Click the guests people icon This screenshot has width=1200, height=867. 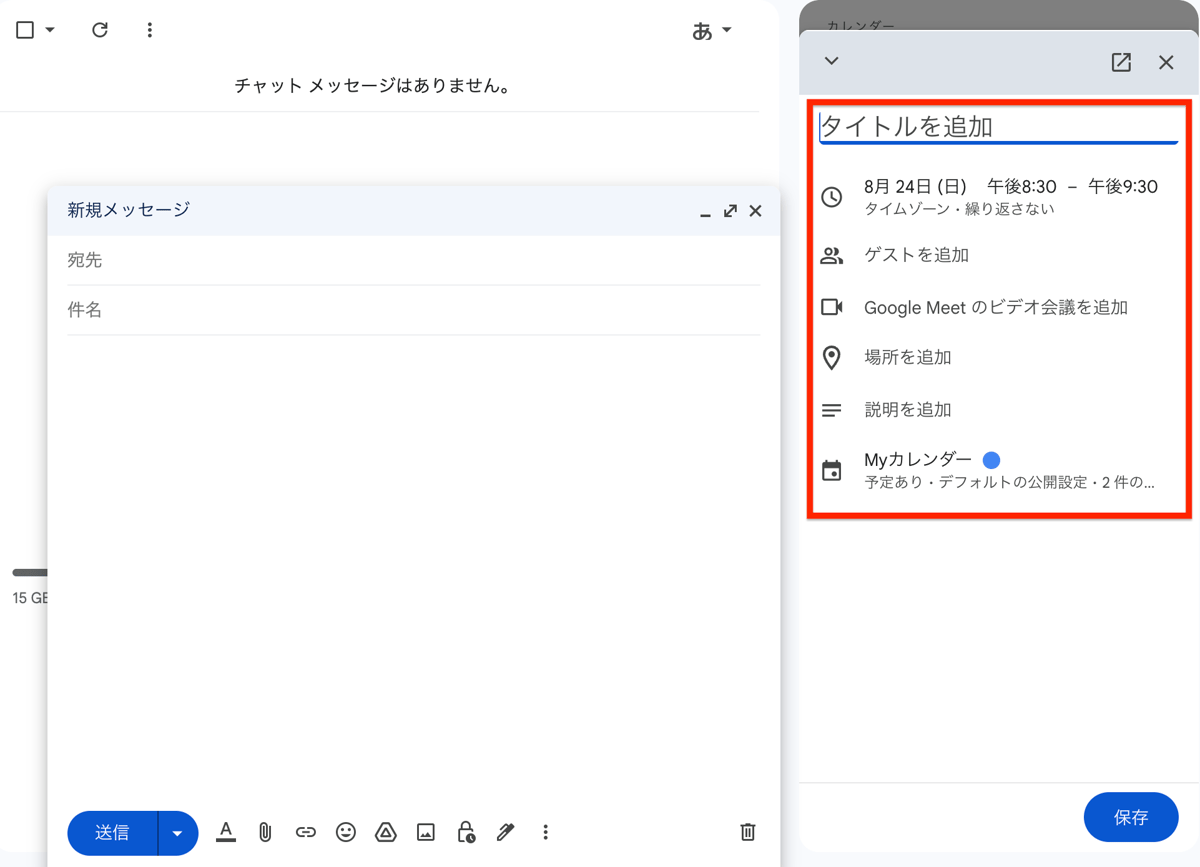[x=832, y=255]
